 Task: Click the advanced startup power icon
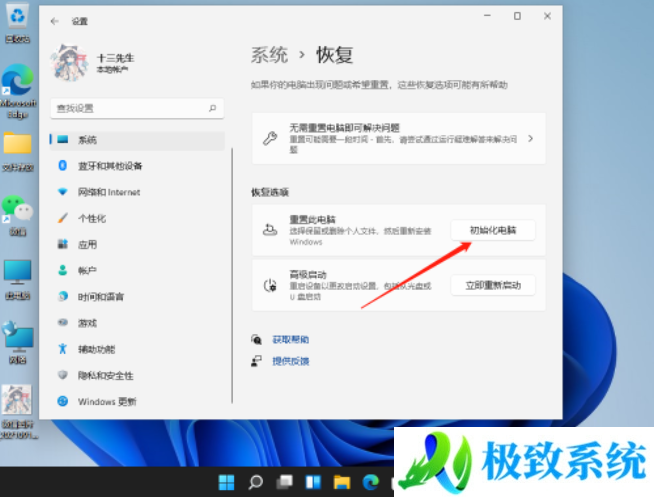coord(270,285)
